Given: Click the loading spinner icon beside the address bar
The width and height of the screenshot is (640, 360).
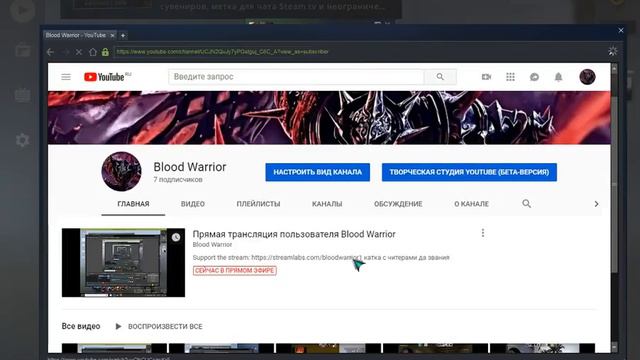Looking at the screenshot, I should tap(613, 51).
